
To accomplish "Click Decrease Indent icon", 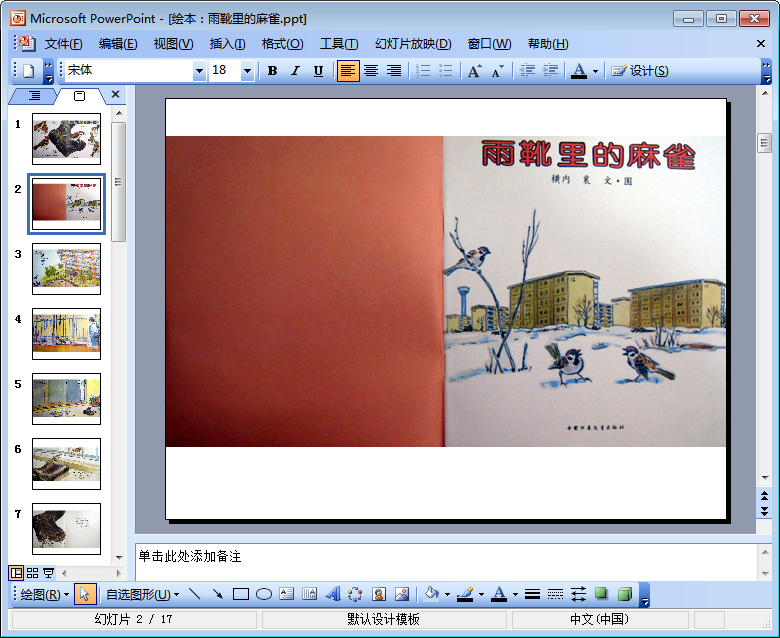I will click(527, 71).
